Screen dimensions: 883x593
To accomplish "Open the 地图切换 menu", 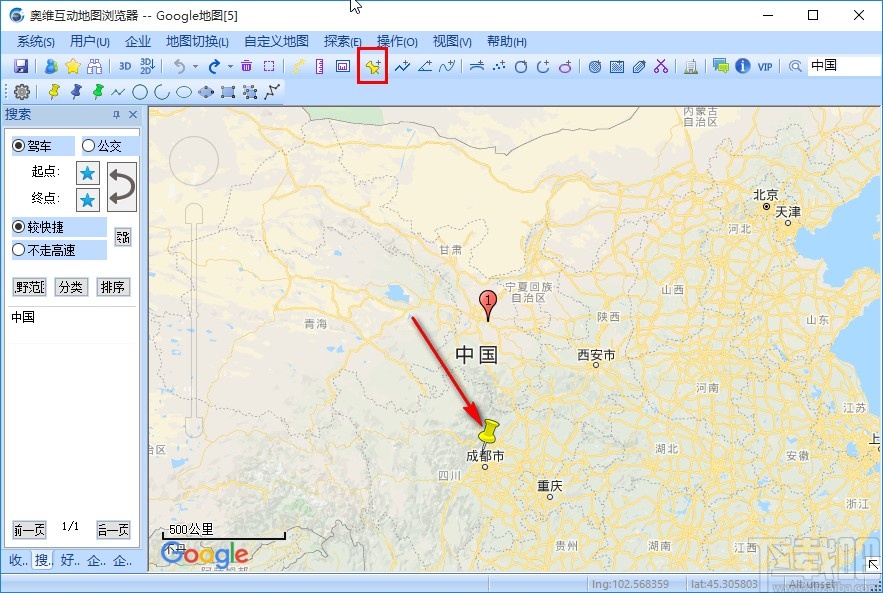I will (195, 41).
